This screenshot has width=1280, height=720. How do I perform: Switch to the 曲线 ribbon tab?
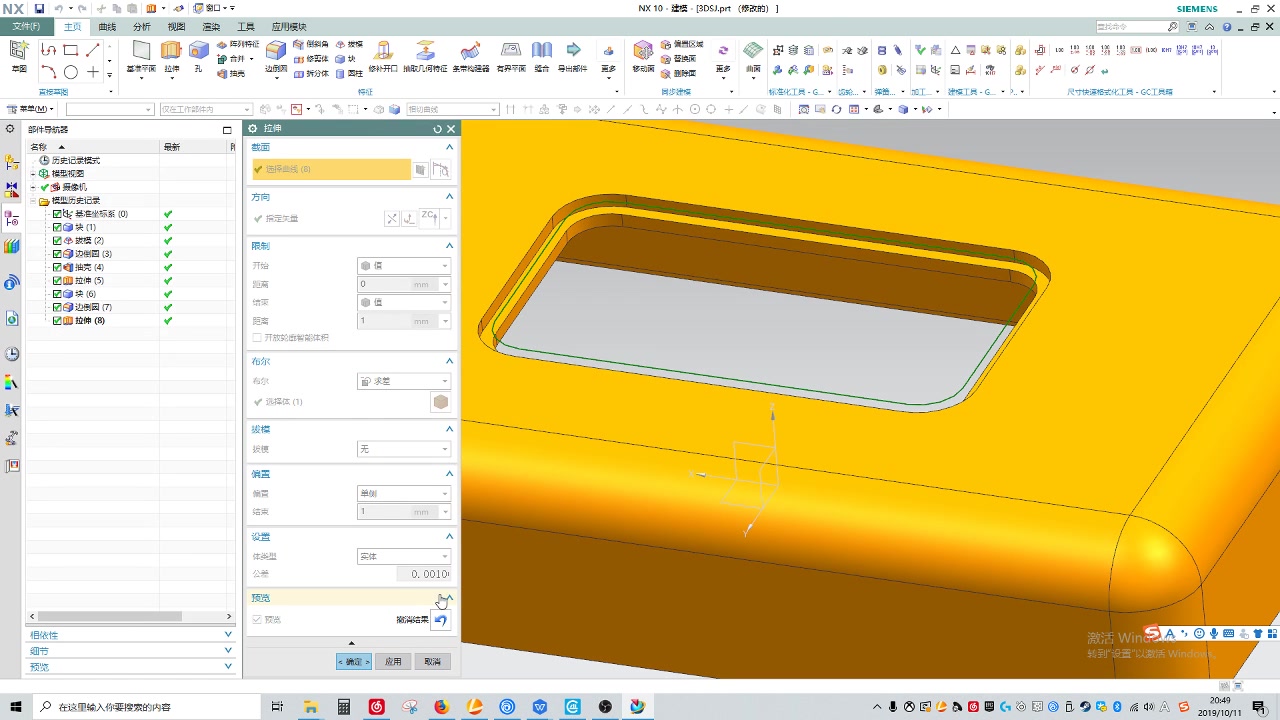coord(107,27)
